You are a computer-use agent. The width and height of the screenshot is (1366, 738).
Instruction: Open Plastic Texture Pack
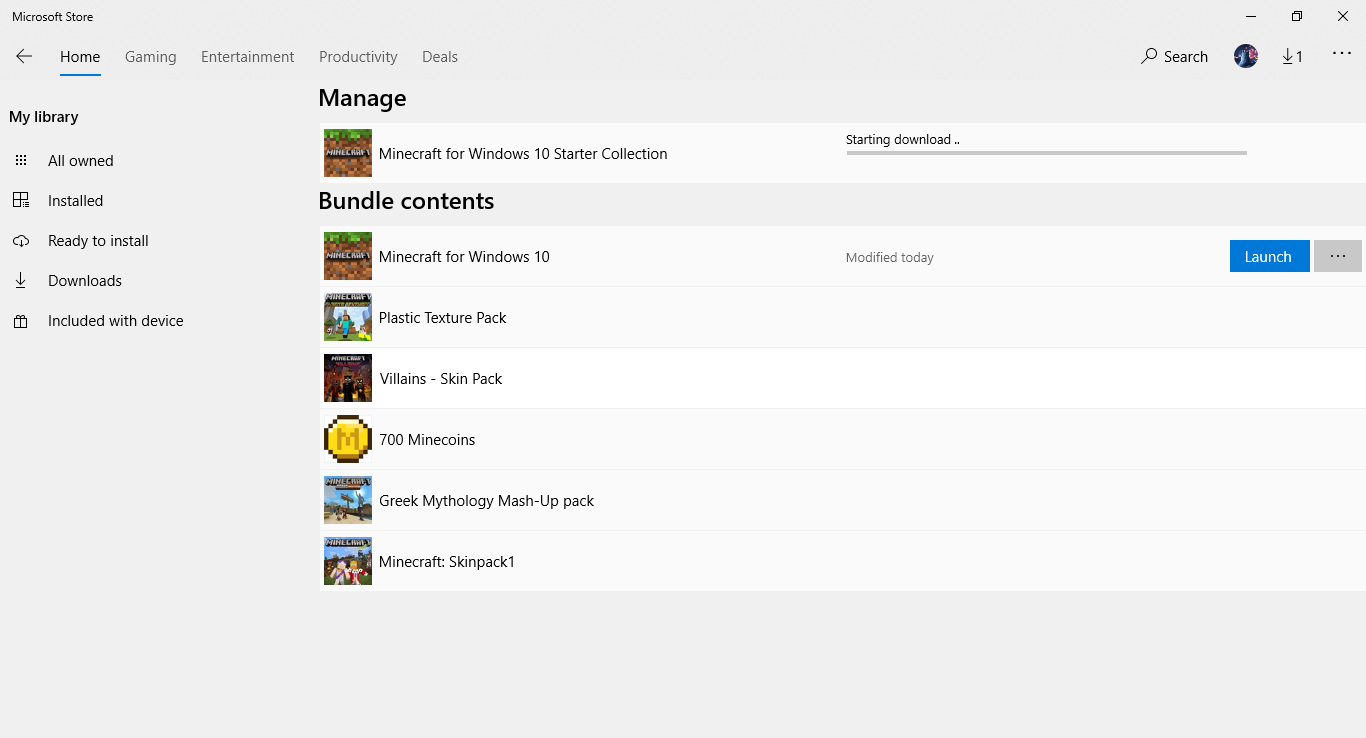click(443, 318)
